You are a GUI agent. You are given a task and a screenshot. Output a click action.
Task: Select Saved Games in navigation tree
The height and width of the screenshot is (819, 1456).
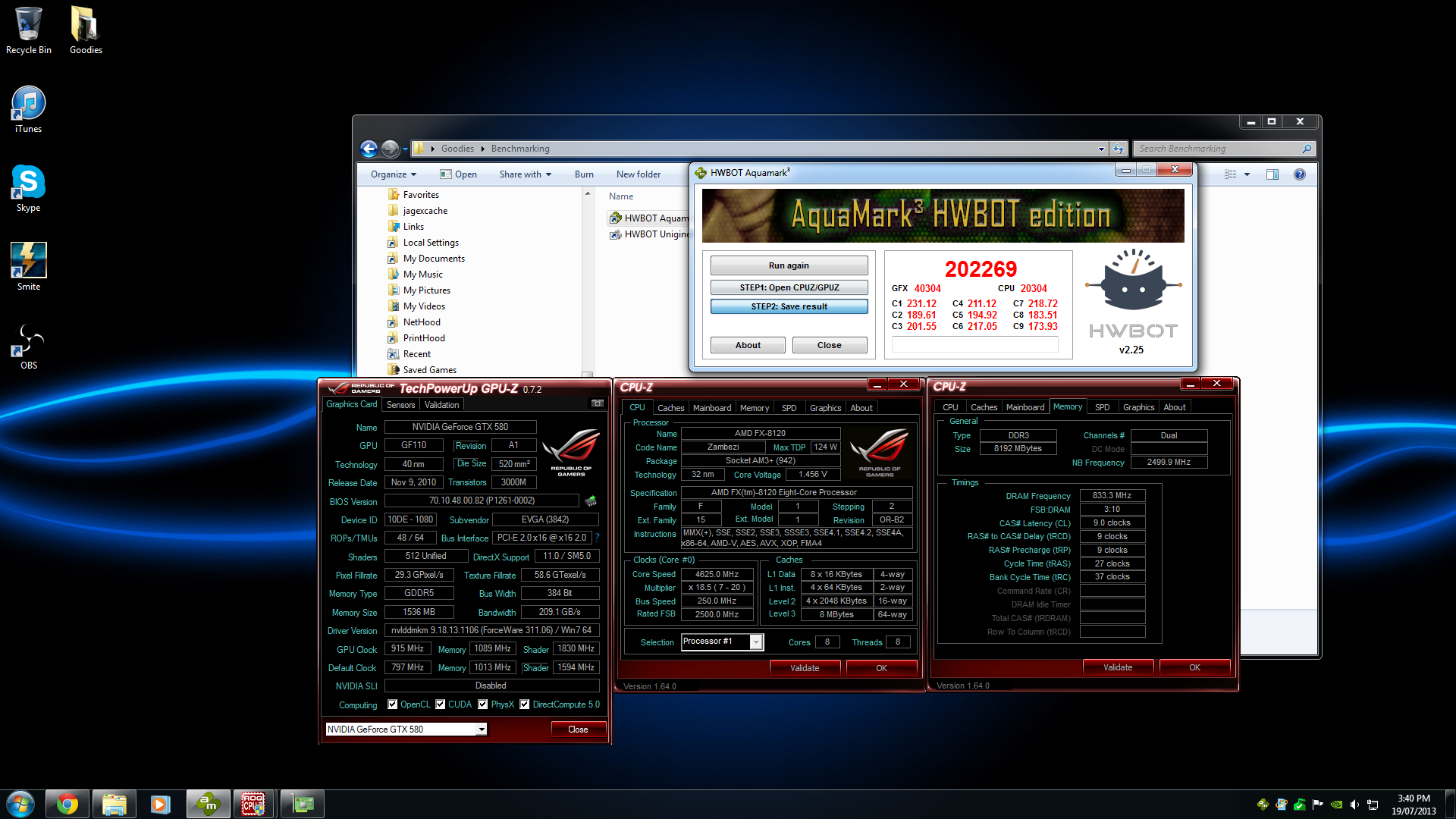click(429, 370)
